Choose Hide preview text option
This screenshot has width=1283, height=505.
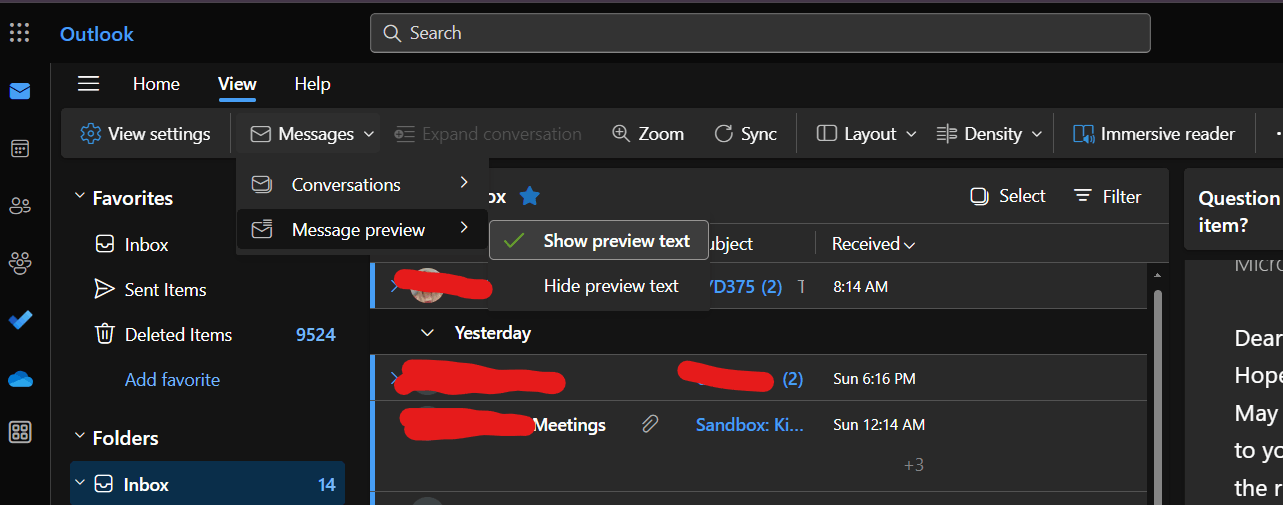[x=599, y=286]
